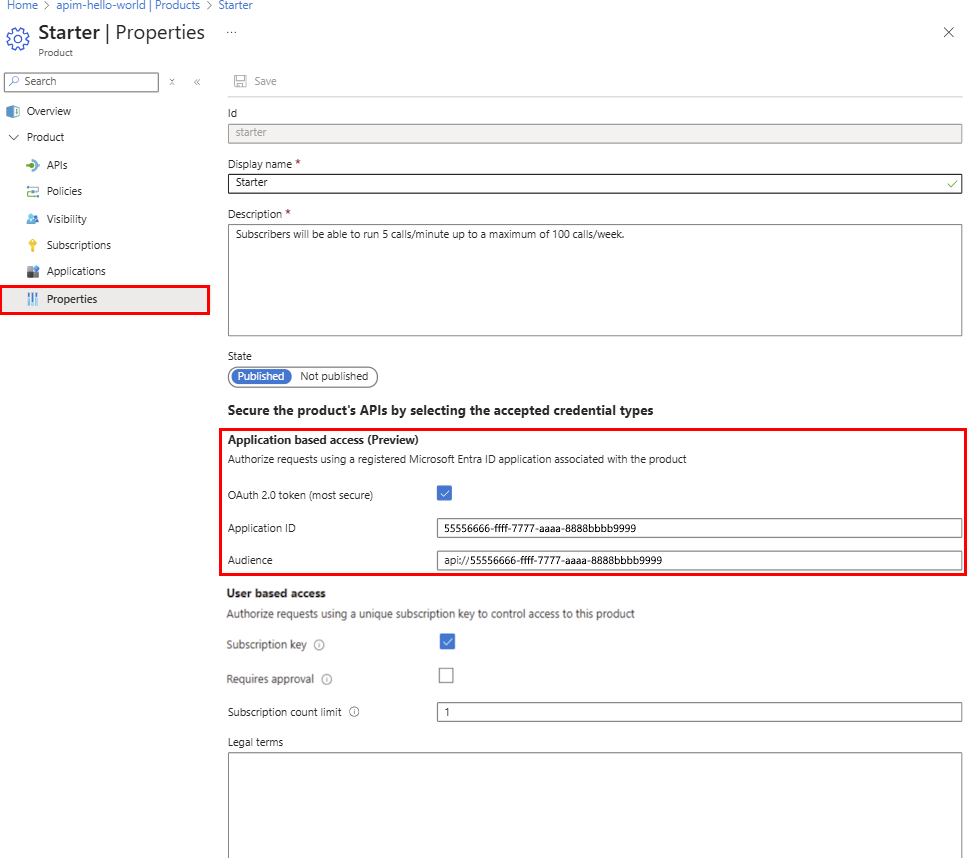Viewport: 969px width, 858px height.
Task: Select the APIs icon in sidebar
Action: coord(34,164)
